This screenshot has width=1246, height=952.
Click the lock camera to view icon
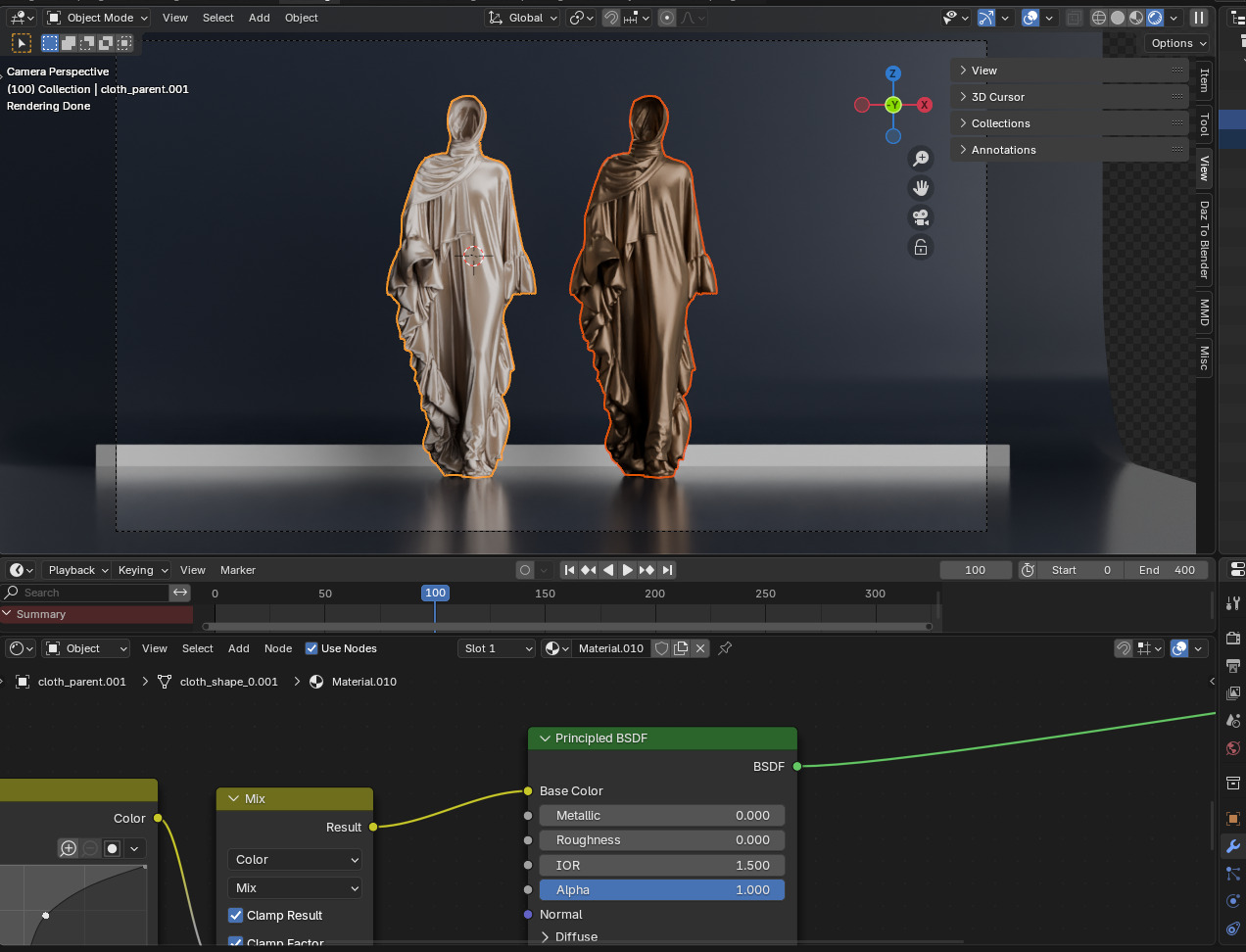pos(921,247)
